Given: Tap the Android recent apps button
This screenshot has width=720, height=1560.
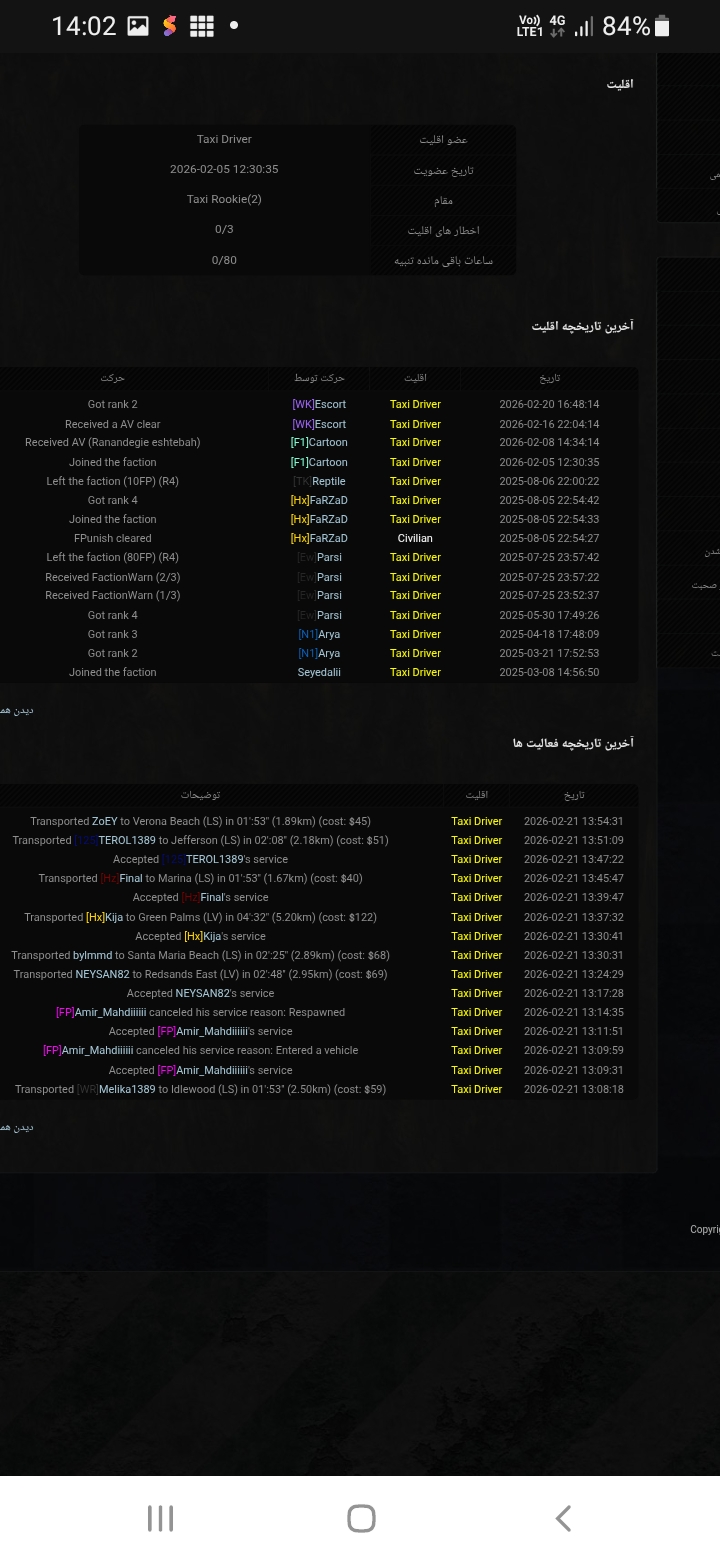Looking at the screenshot, I should [x=160, y=1518].
